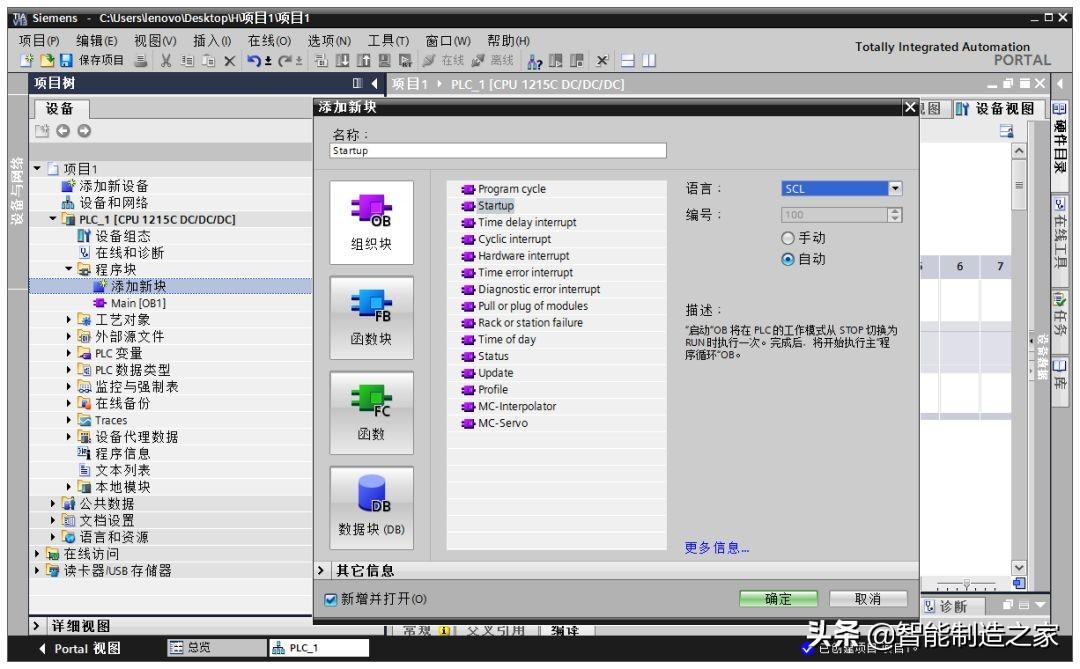Click the zoom slider in device view

[966, 584]
